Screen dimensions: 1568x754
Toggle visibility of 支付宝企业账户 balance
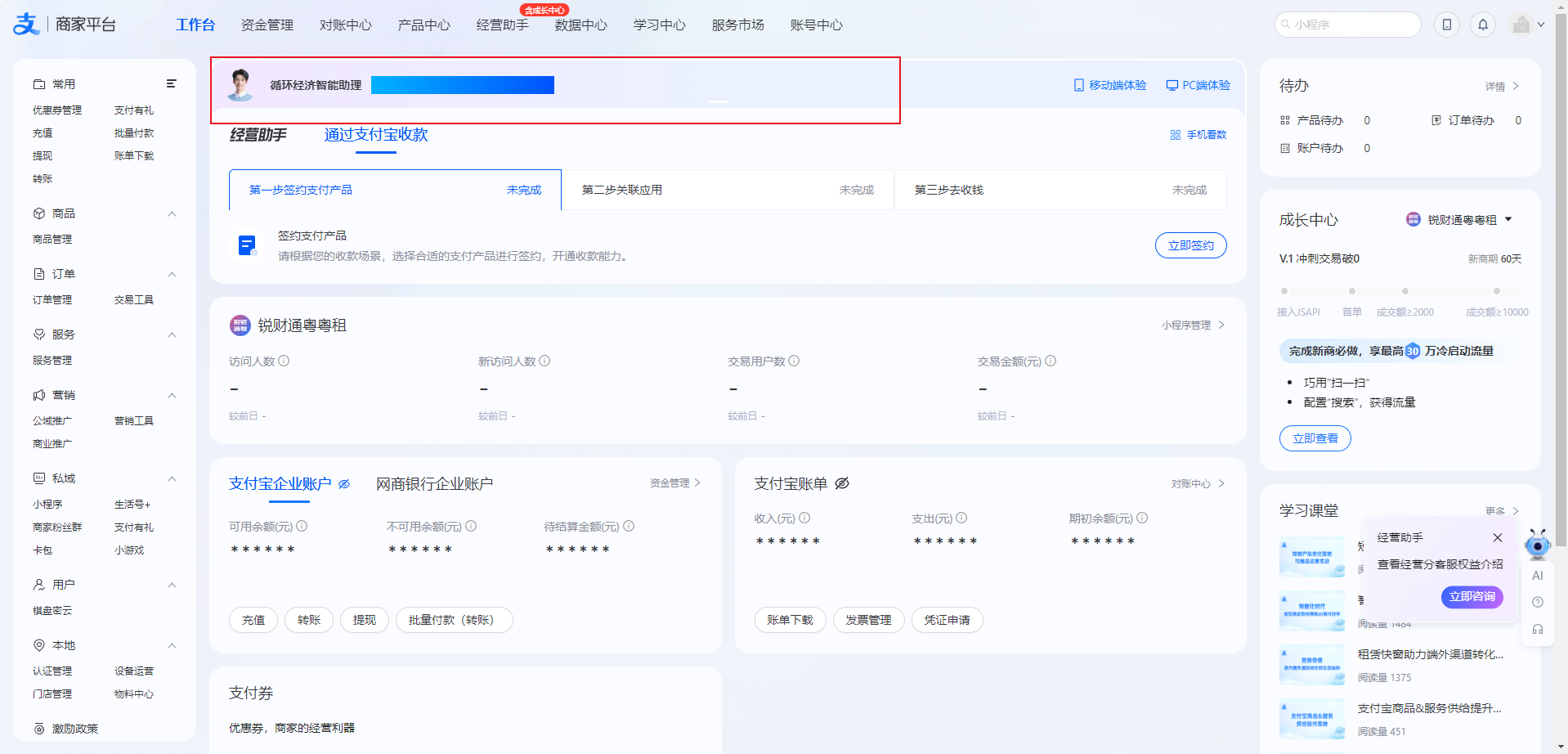[344, 484]
